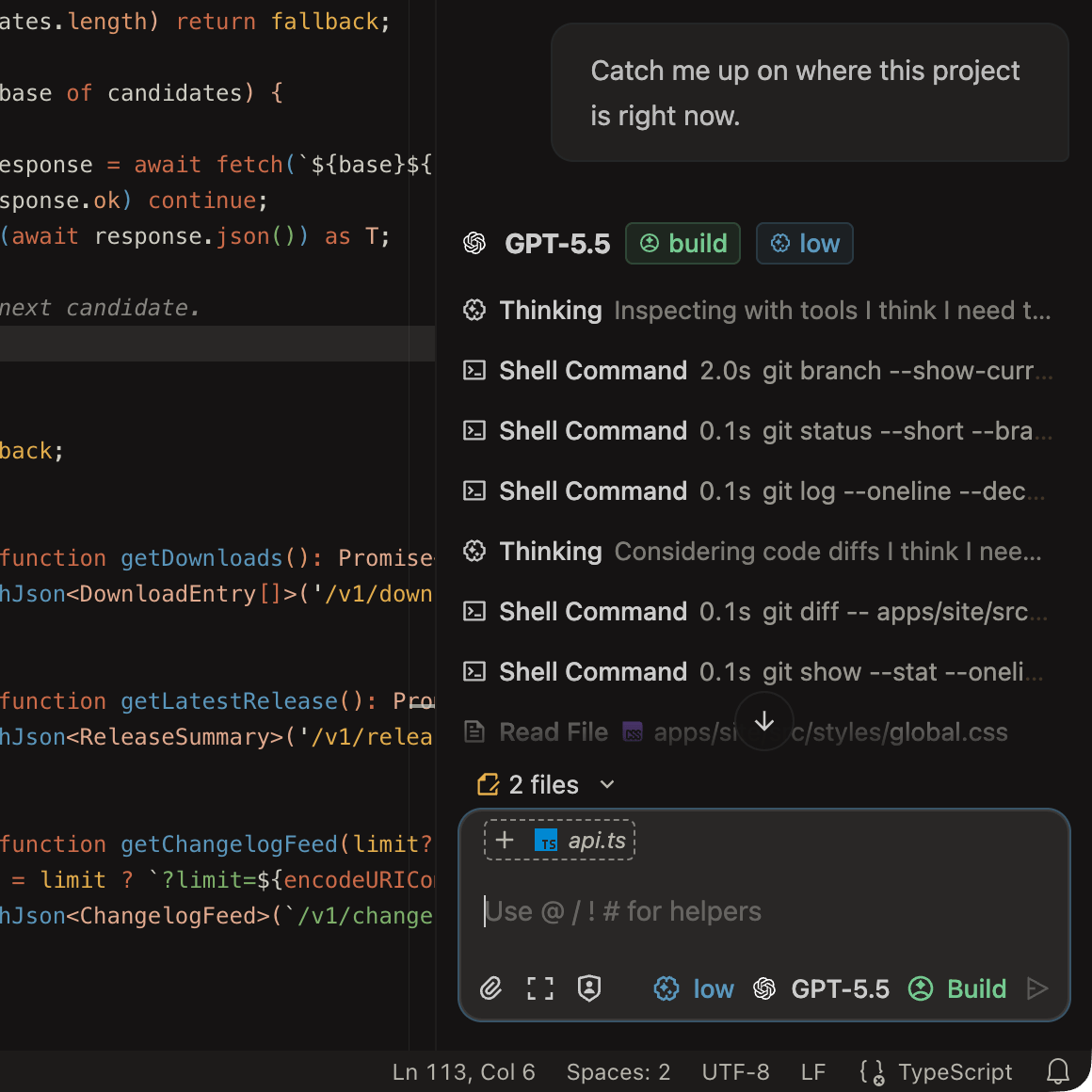The height and width of the screenshot is (1092, 1092).
Task: Click Spaces: 2 indentation in status bar
Action: point(618,1072)
